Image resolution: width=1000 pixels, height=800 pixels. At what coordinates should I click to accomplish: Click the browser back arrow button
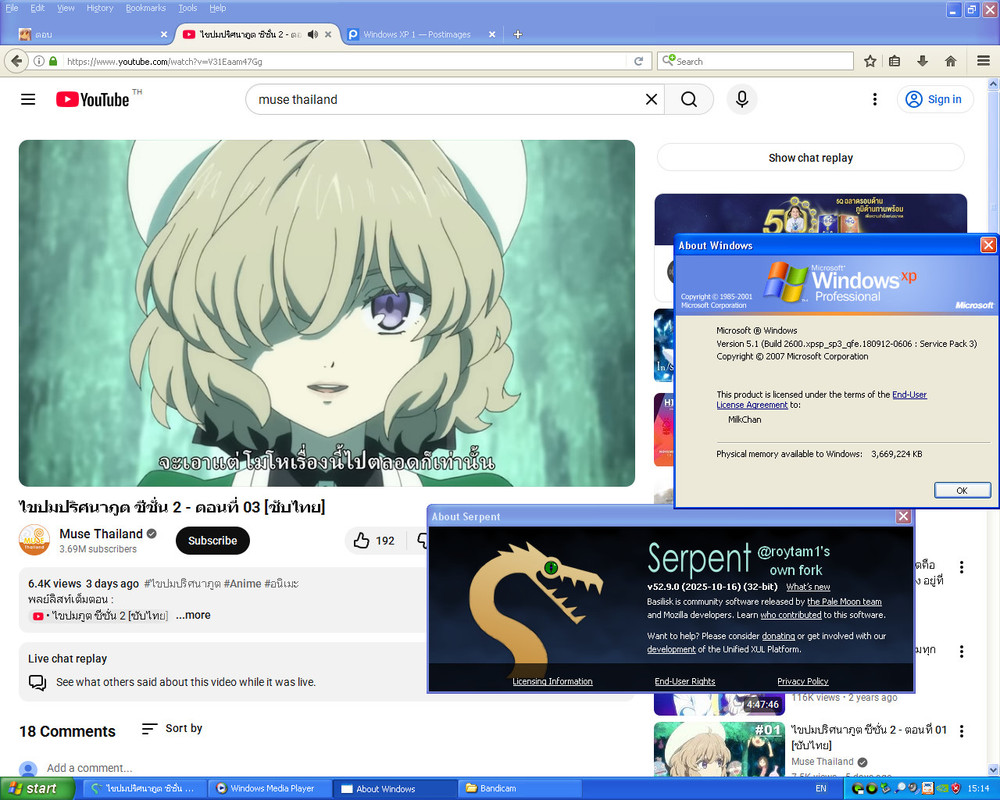17,61
